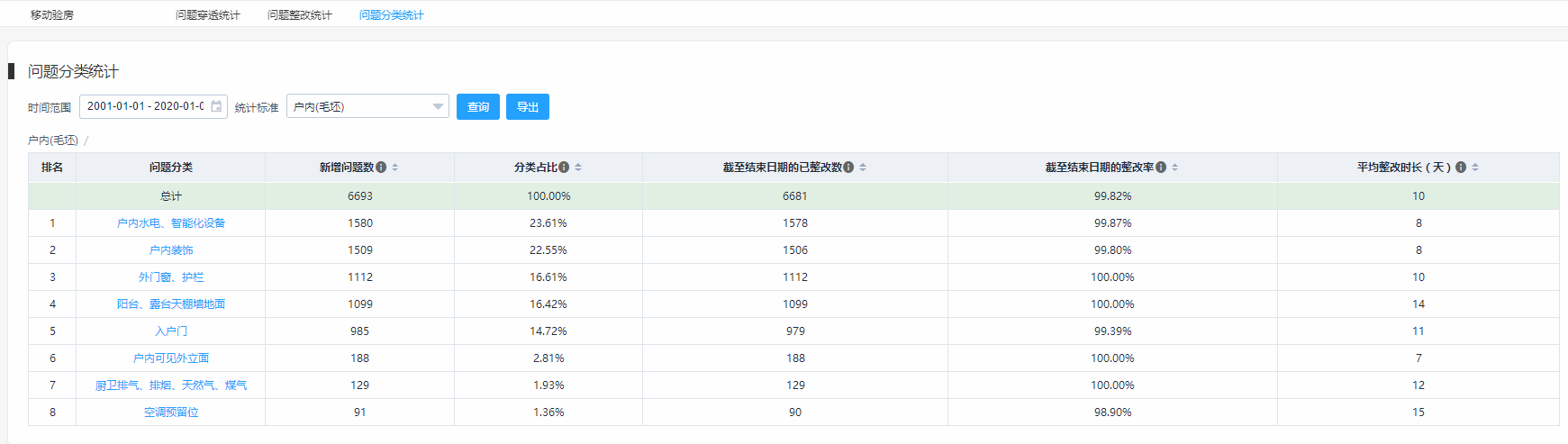Open the 阳台、露台天棚墙地面 link
The width and height of the screenshot is (1568, 444).
coord(171,304)
